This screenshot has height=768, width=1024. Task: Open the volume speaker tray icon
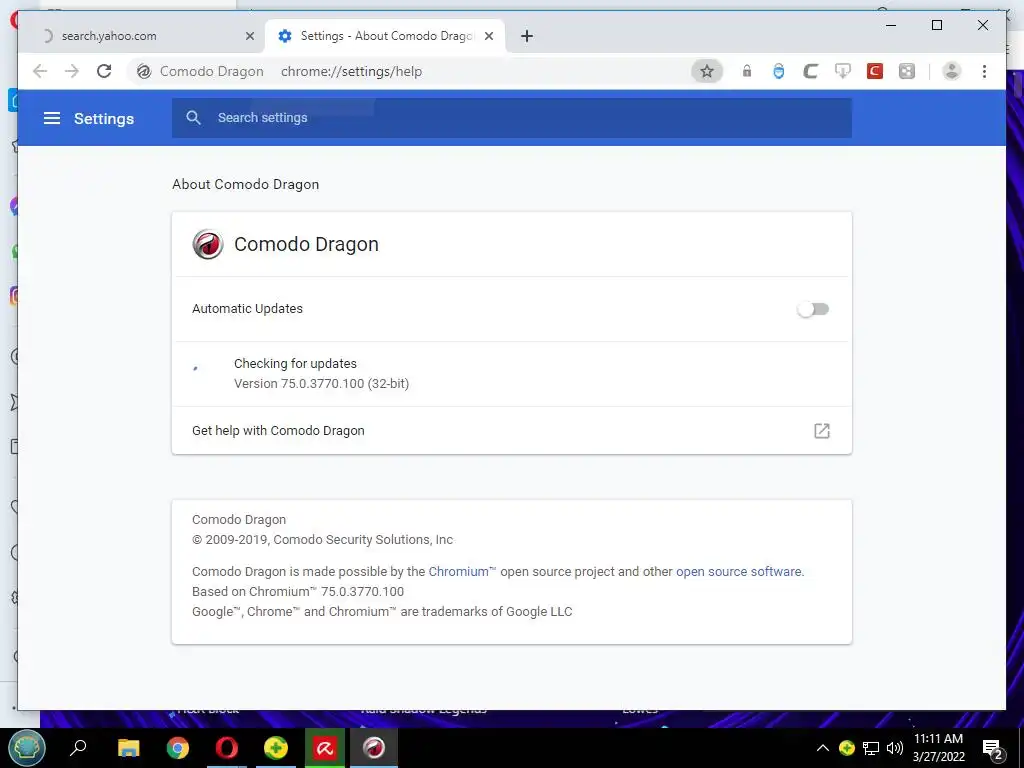(894, 748)
